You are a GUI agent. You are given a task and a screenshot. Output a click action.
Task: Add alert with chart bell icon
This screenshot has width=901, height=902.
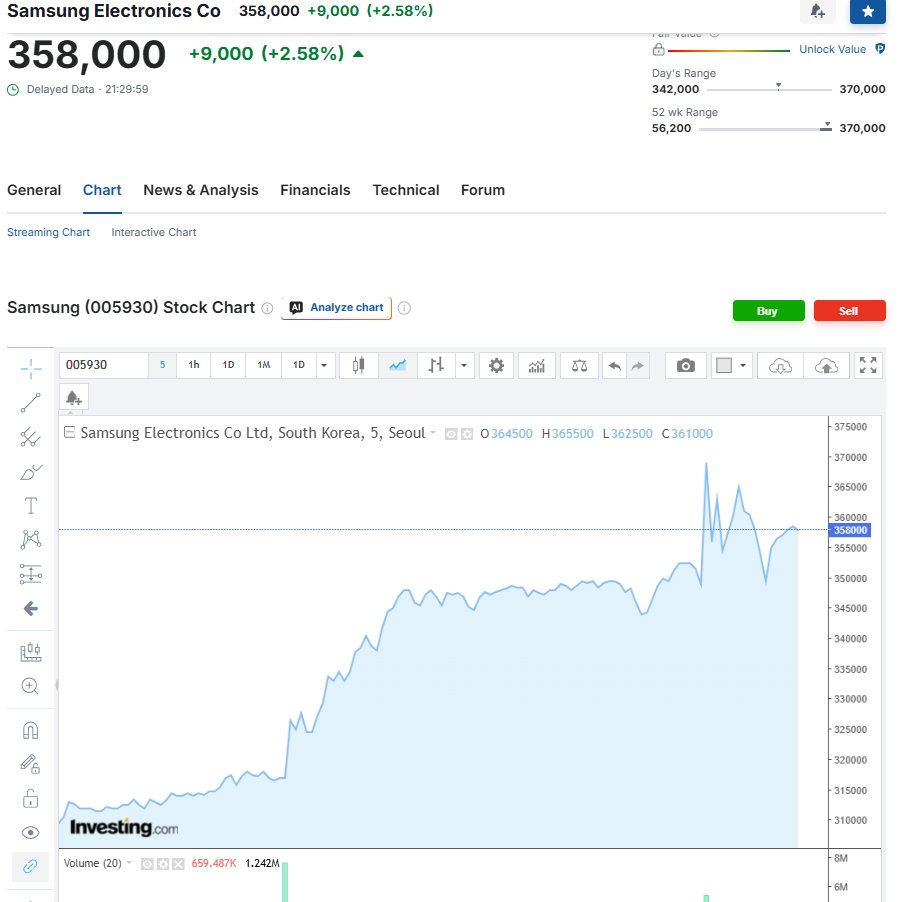pyautogui.click(x=74, y=398)
